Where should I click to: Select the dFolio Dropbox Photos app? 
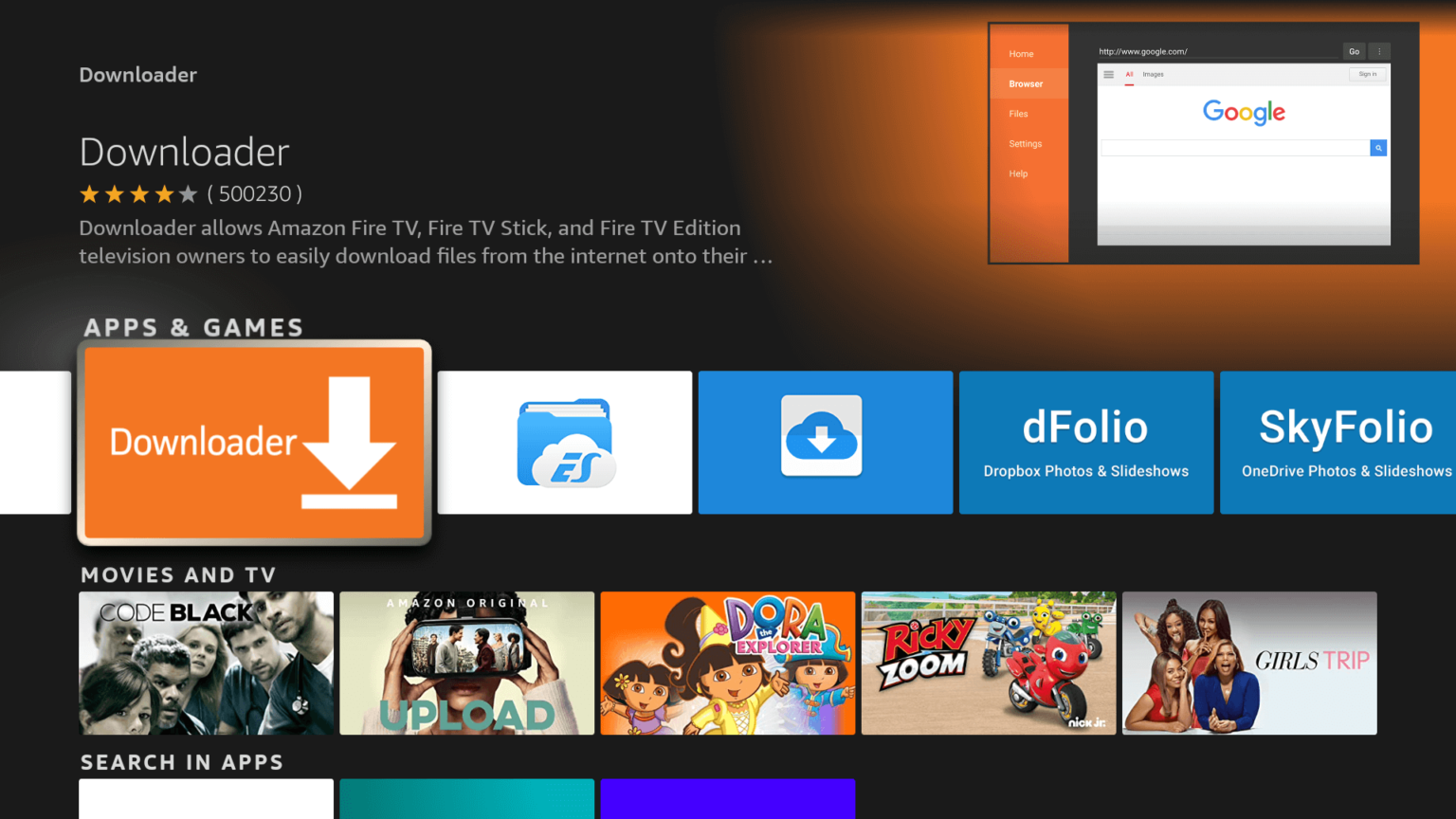pos(1086,443)
